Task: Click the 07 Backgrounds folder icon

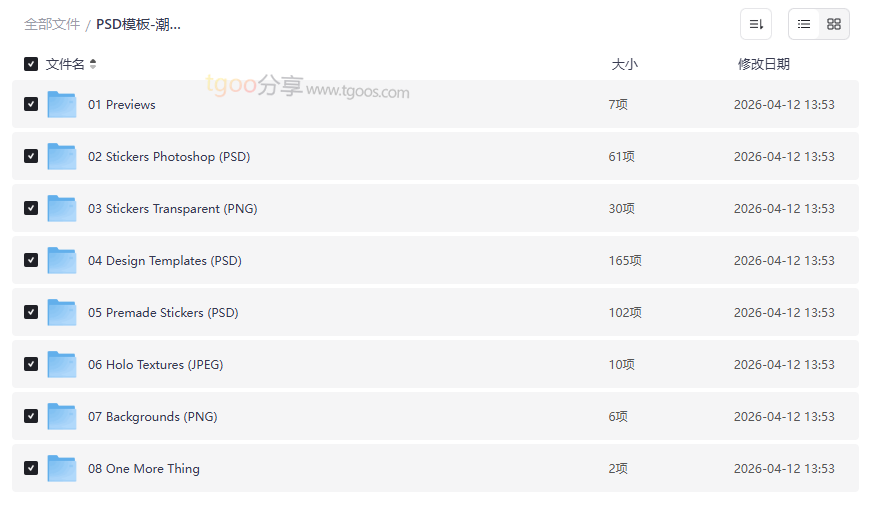Action: [62, 416]
